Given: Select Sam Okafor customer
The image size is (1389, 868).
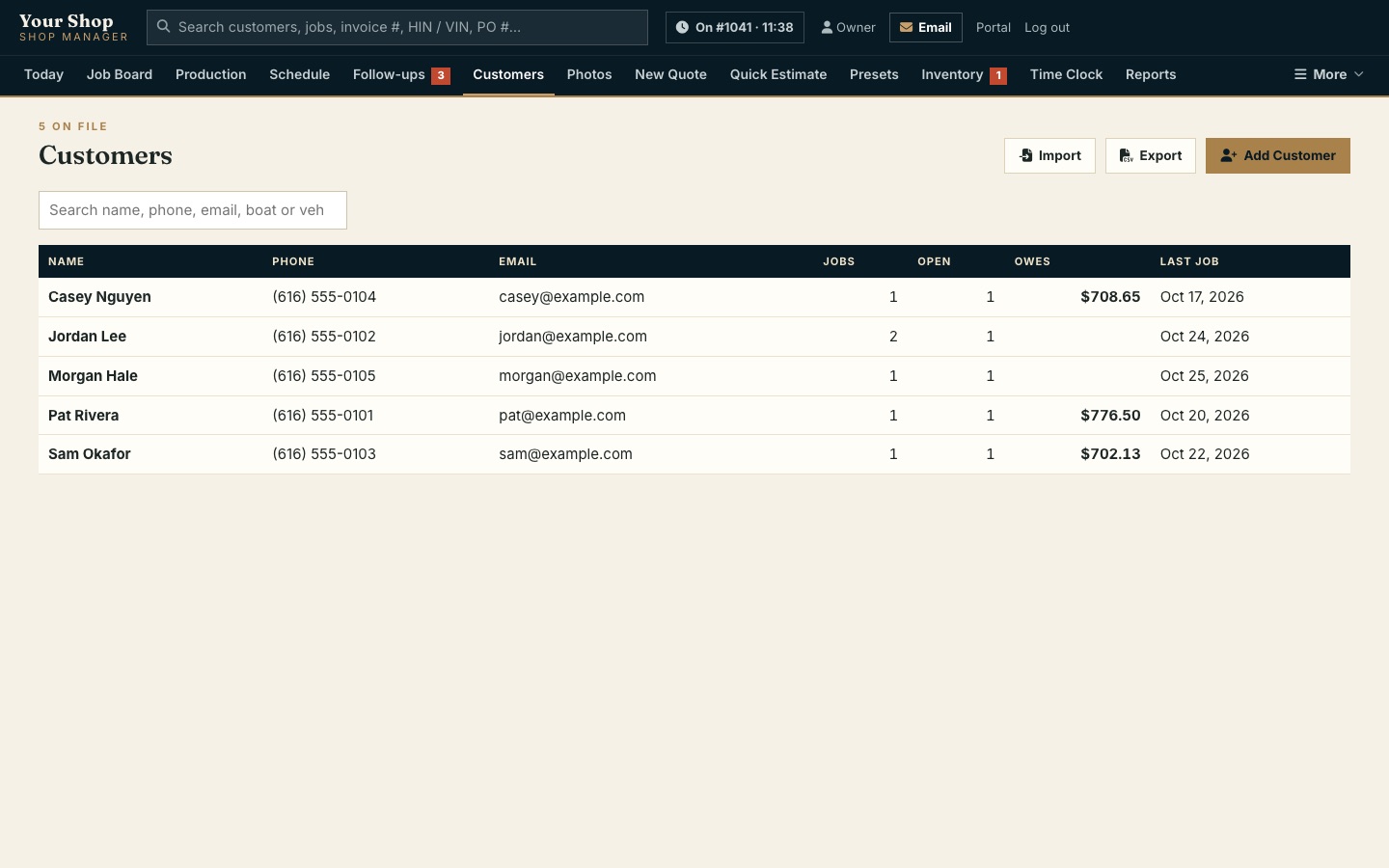Looking at the screenshot, I should (89, 454).
